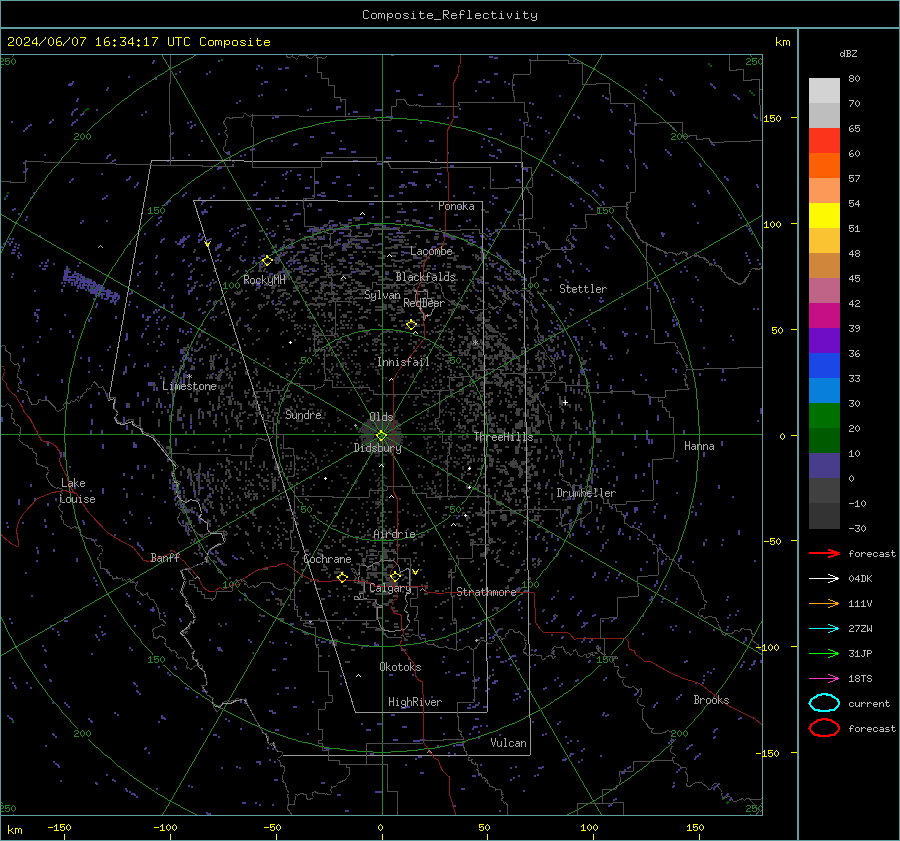Select the HighRiver label
Viewport: 900px width, 841px height.
(415, 702)
